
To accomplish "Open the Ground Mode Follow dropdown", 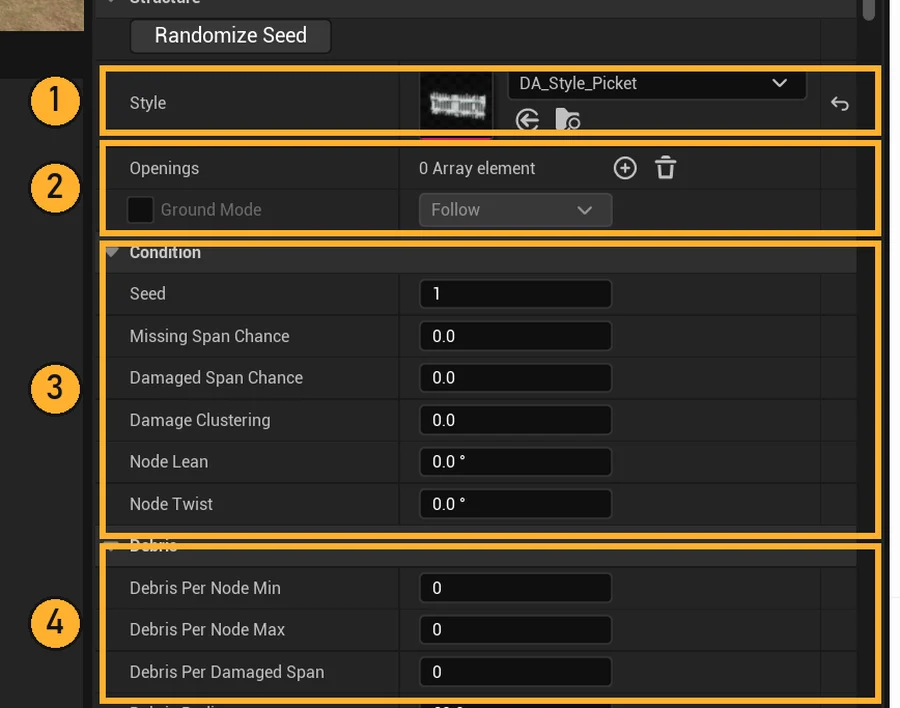I will click(x=515, y=210).
